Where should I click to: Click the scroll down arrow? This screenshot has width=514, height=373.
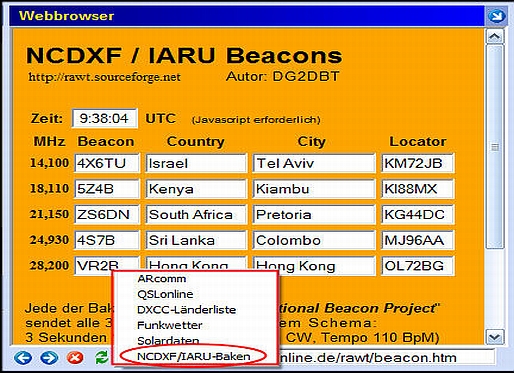click(x=495, y=337)
